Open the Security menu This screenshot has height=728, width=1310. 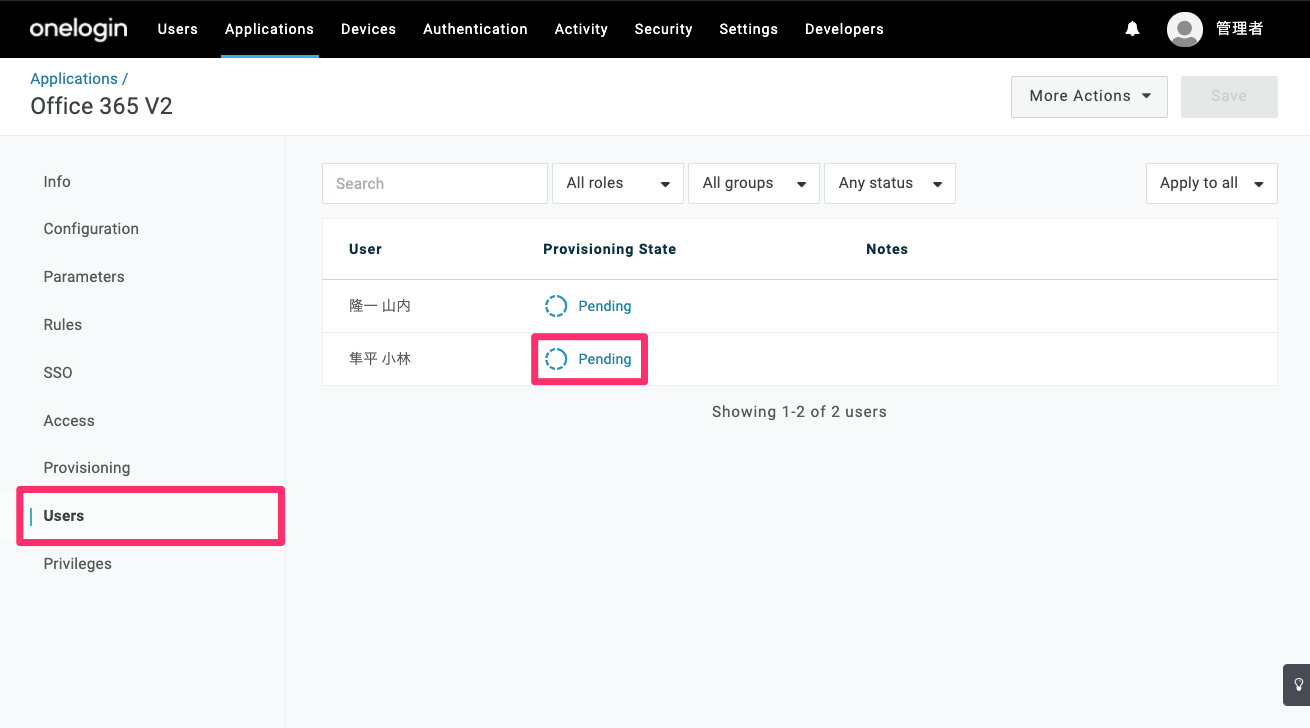[663, 29]
